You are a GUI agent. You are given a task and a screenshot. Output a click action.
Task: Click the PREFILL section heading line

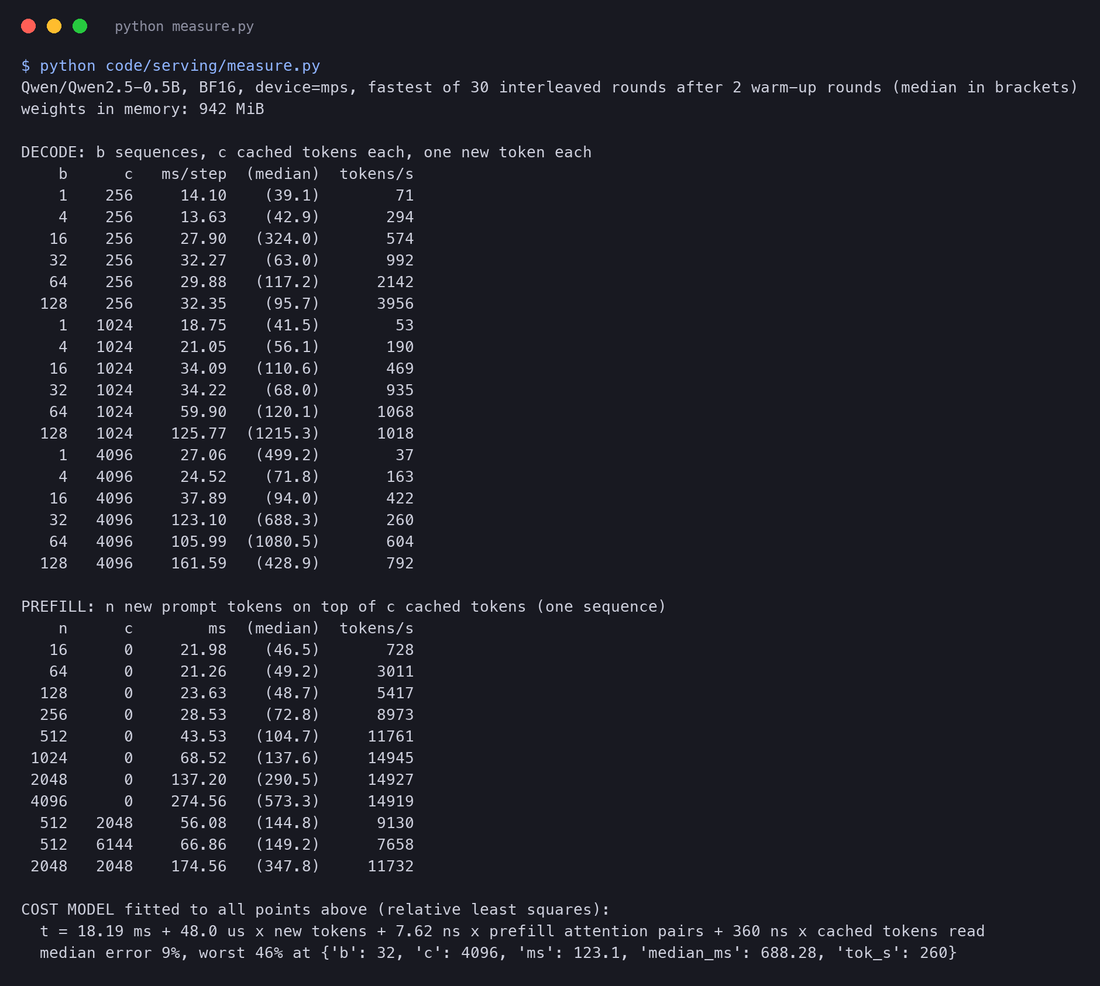click(343, 606)
